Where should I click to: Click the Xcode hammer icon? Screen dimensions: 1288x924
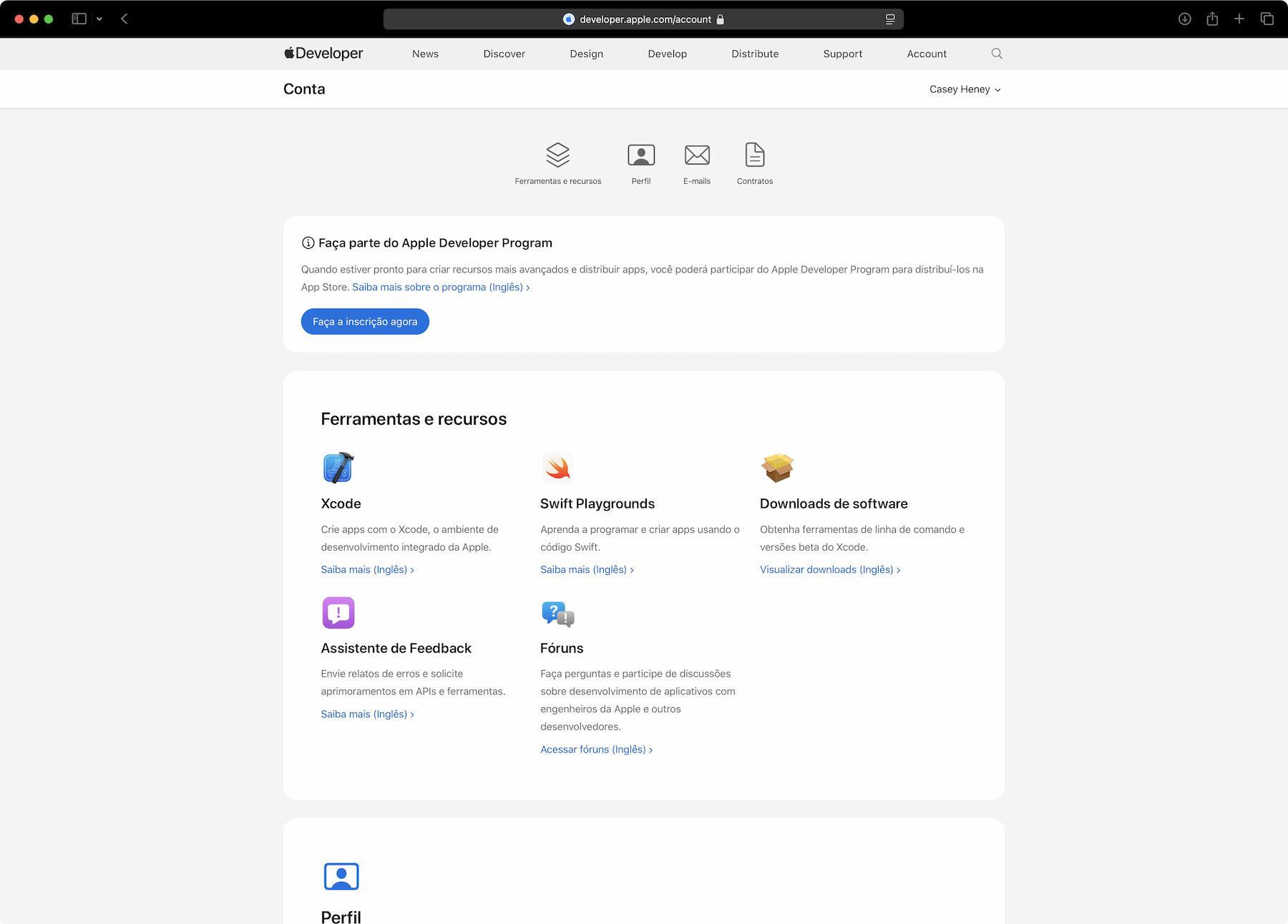(x=338, y=468)
